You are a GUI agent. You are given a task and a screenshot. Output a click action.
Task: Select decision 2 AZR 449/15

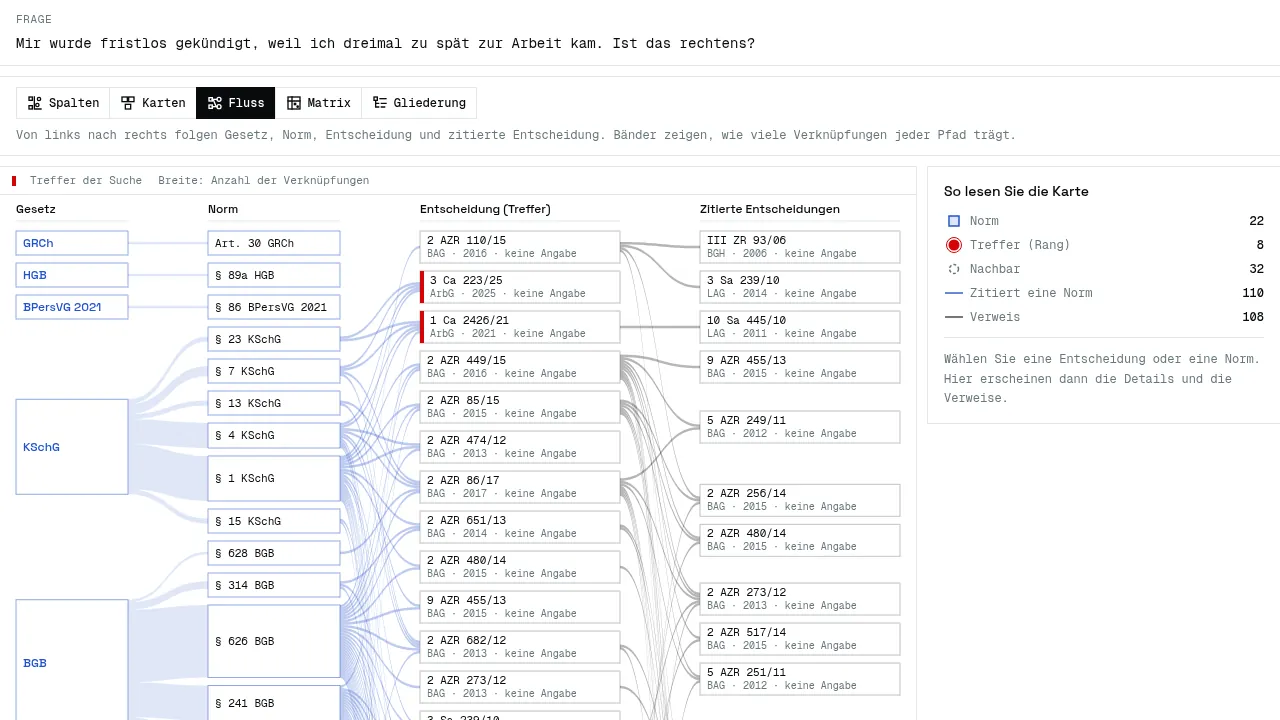click(x=520, y=367)
